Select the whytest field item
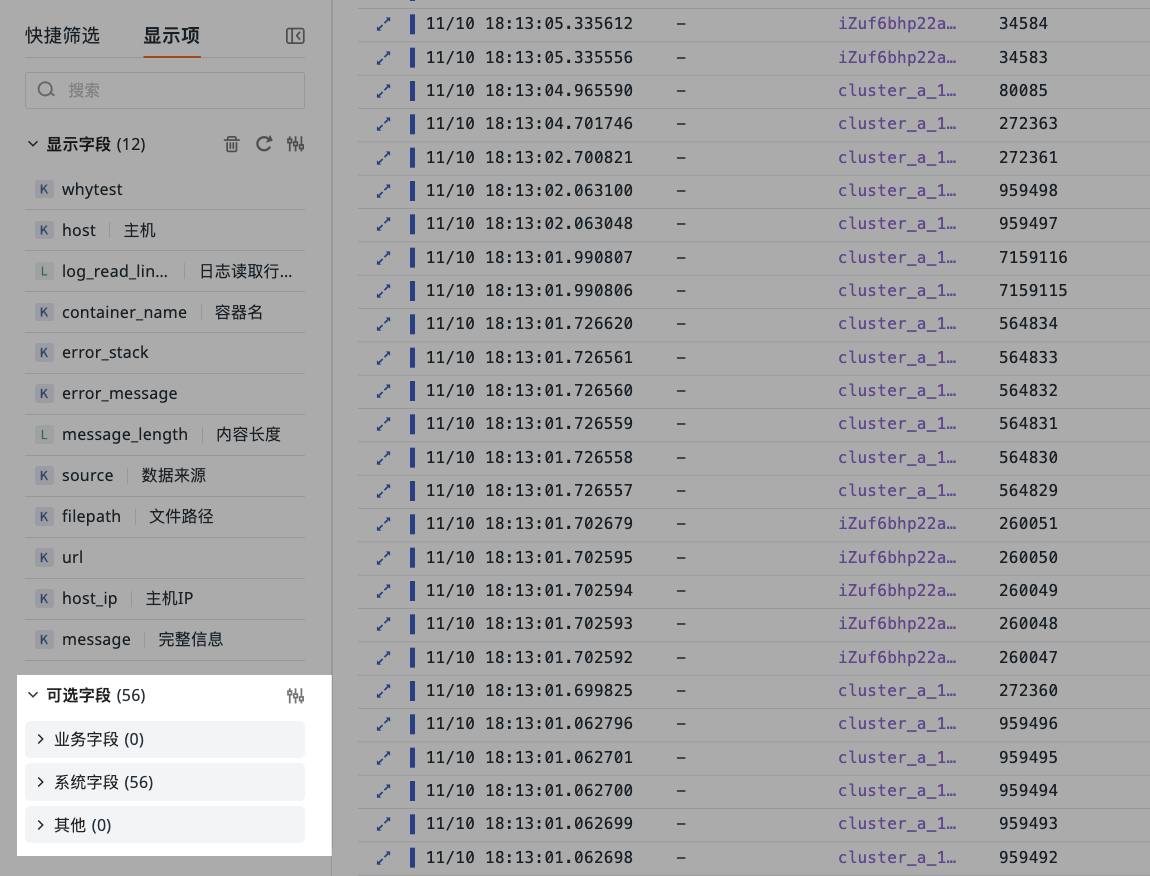This screenshot has height=876, width=1150. tap(92, 189)
